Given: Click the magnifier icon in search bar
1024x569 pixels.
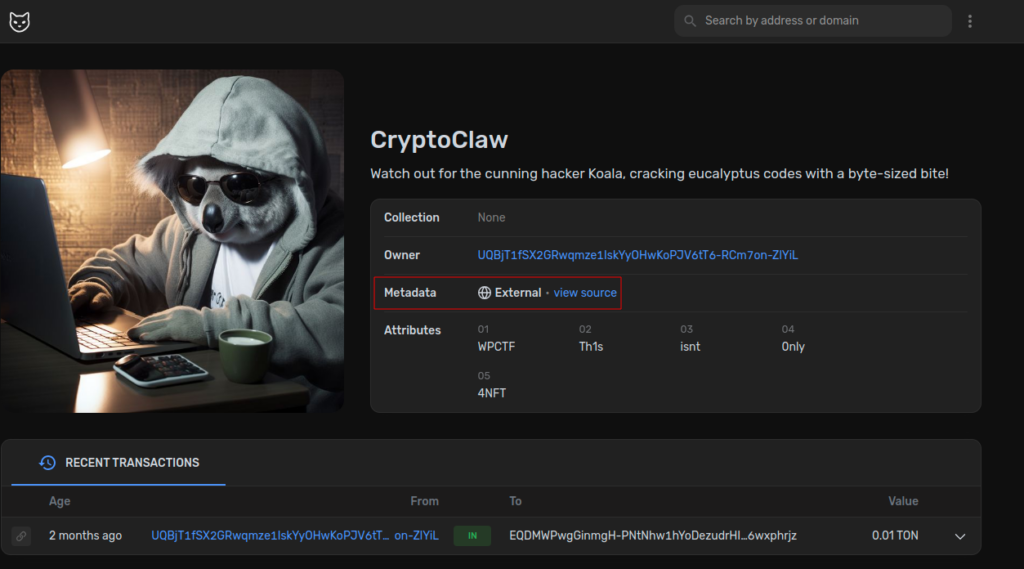Looking at the screenshot, I should 690,21.
